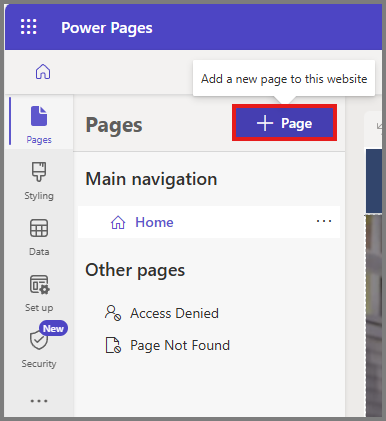This screenshot has height=421, width=386.
Task: Click the Pages panel heading
Action: [114, 125]
